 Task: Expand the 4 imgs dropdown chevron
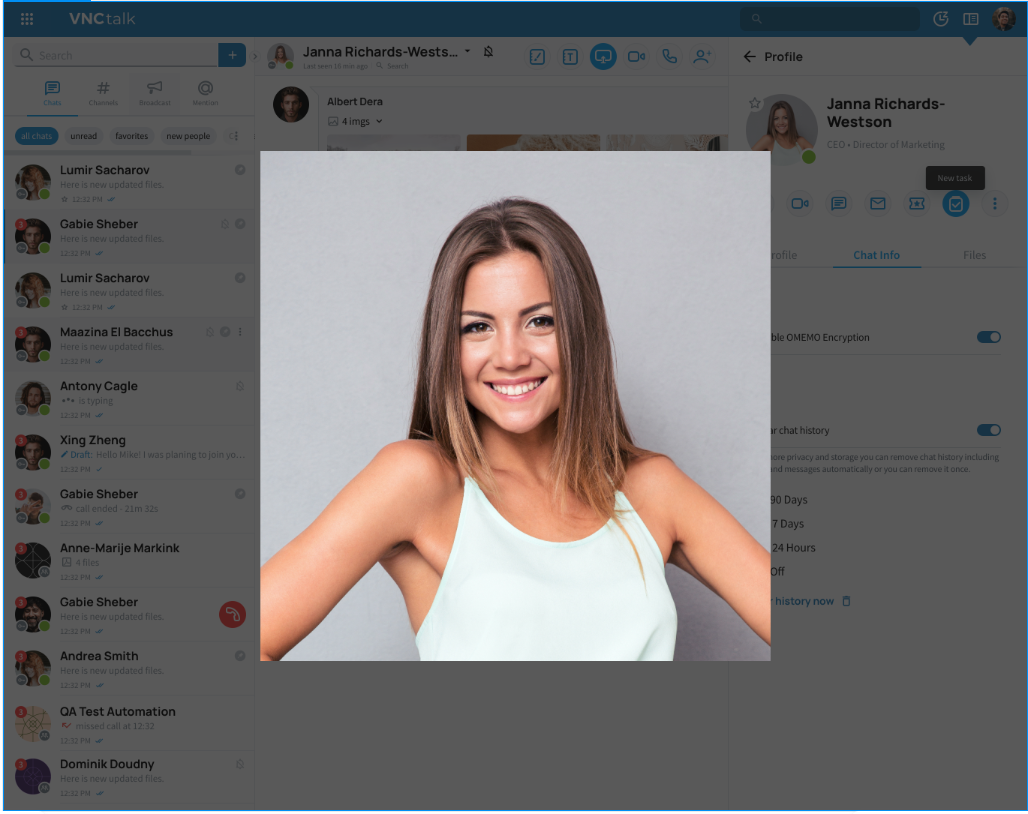379,122
